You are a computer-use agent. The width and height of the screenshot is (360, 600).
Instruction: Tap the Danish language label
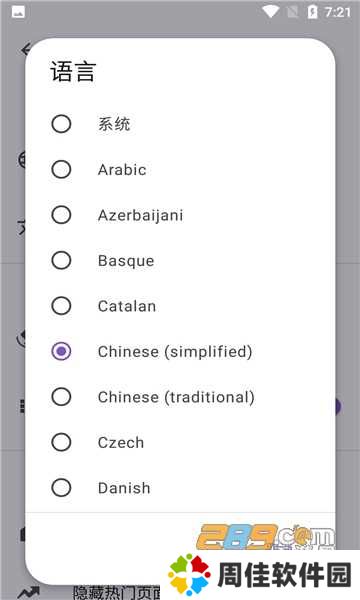click(124, 488)
